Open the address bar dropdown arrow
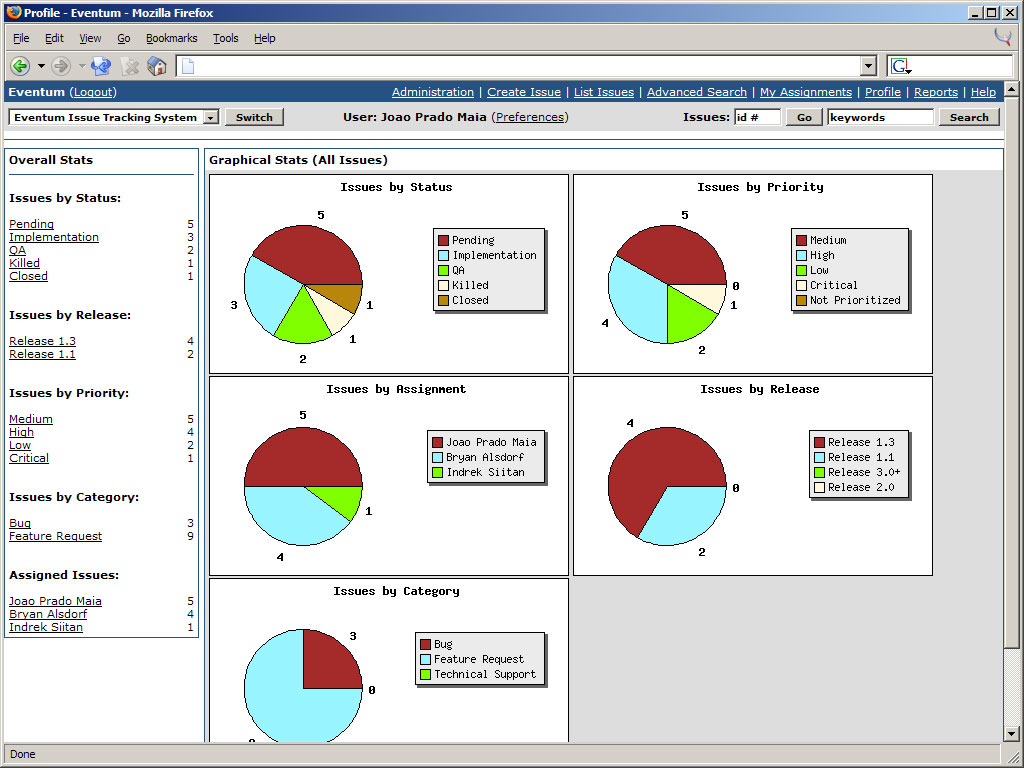The width and height of the screenshot is (1024, 768). (x=869, y=66)
